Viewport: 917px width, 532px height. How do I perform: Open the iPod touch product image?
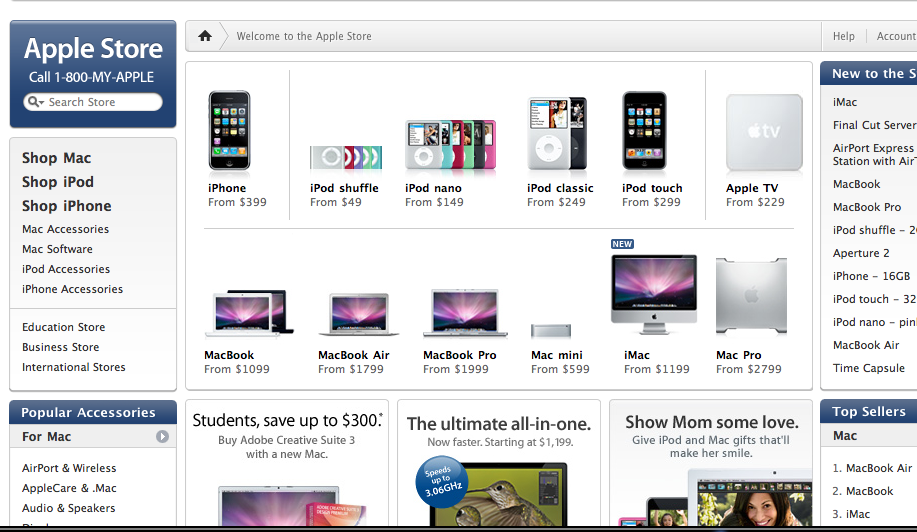[644, 130]
